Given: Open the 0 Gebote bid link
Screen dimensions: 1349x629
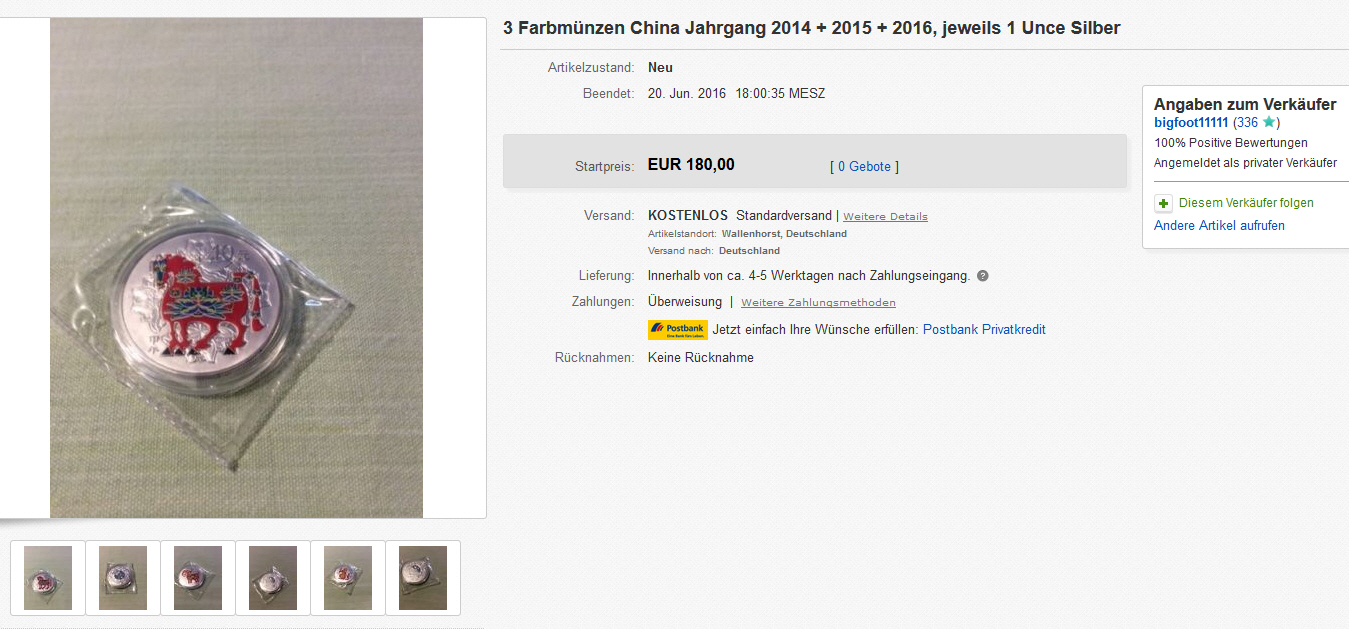Looking at the screenshot, I should tap(864, 167).
